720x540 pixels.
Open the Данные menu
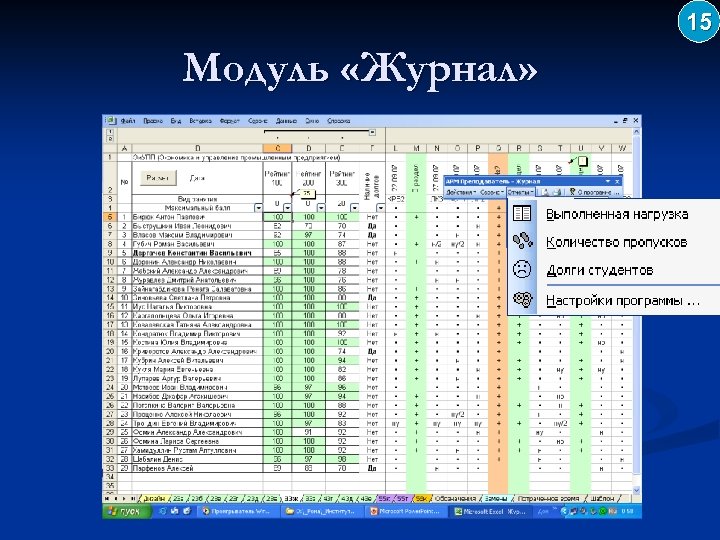point(286,121)
